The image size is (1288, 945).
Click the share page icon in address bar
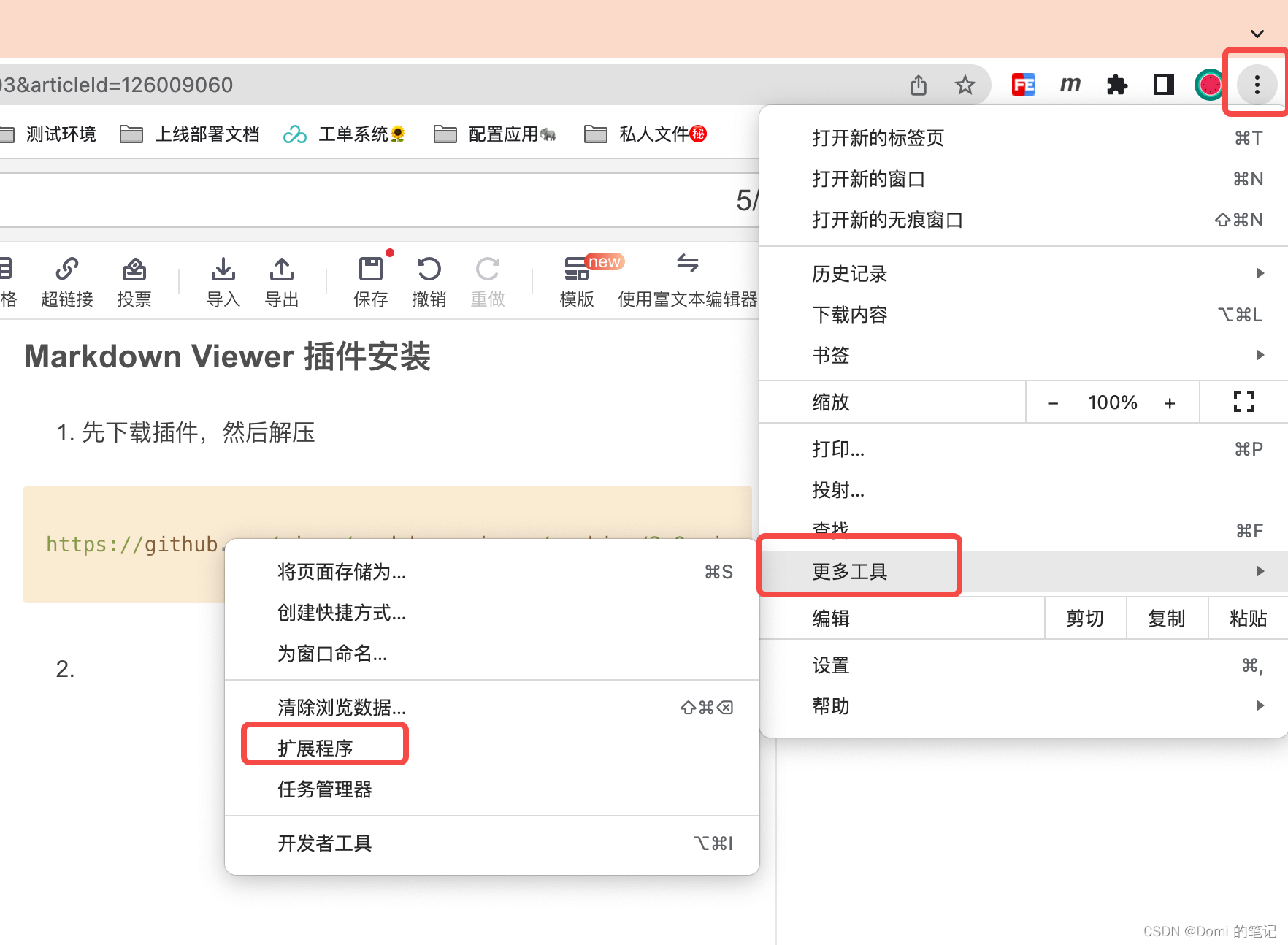point(919,85)
